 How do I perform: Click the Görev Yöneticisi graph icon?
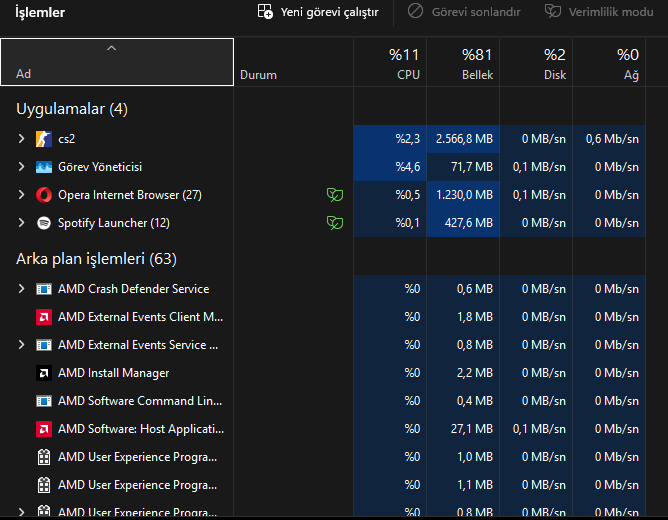[44, 167]
